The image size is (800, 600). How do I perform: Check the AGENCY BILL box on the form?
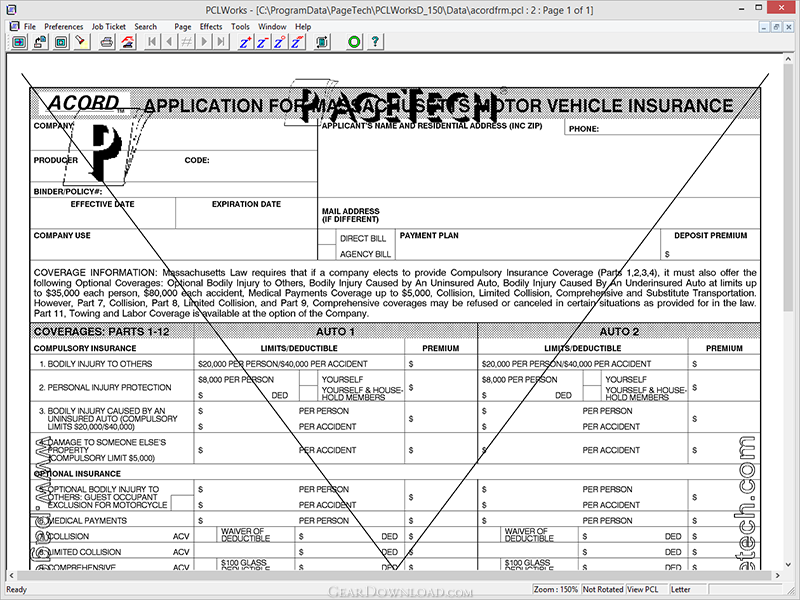pos(327,253)
